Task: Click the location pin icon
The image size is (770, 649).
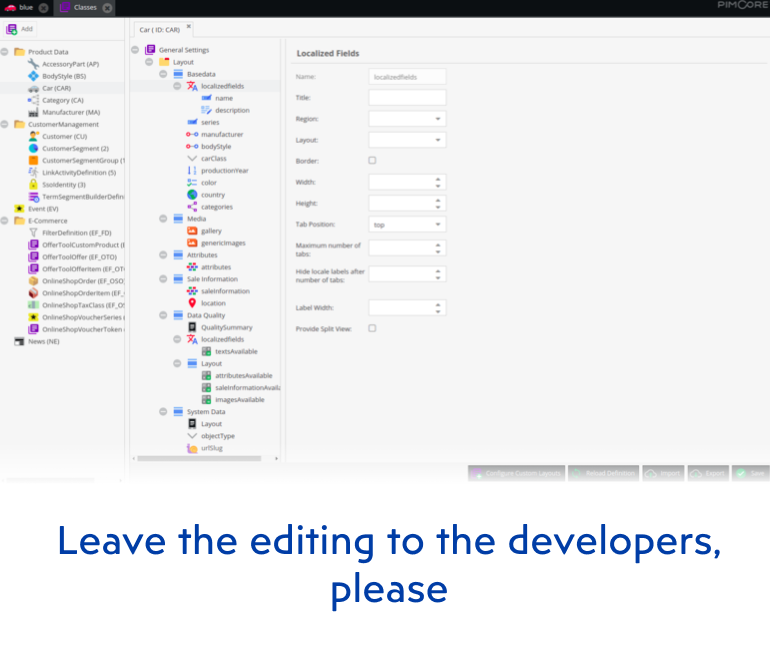Action: click(x=192, y=303)
